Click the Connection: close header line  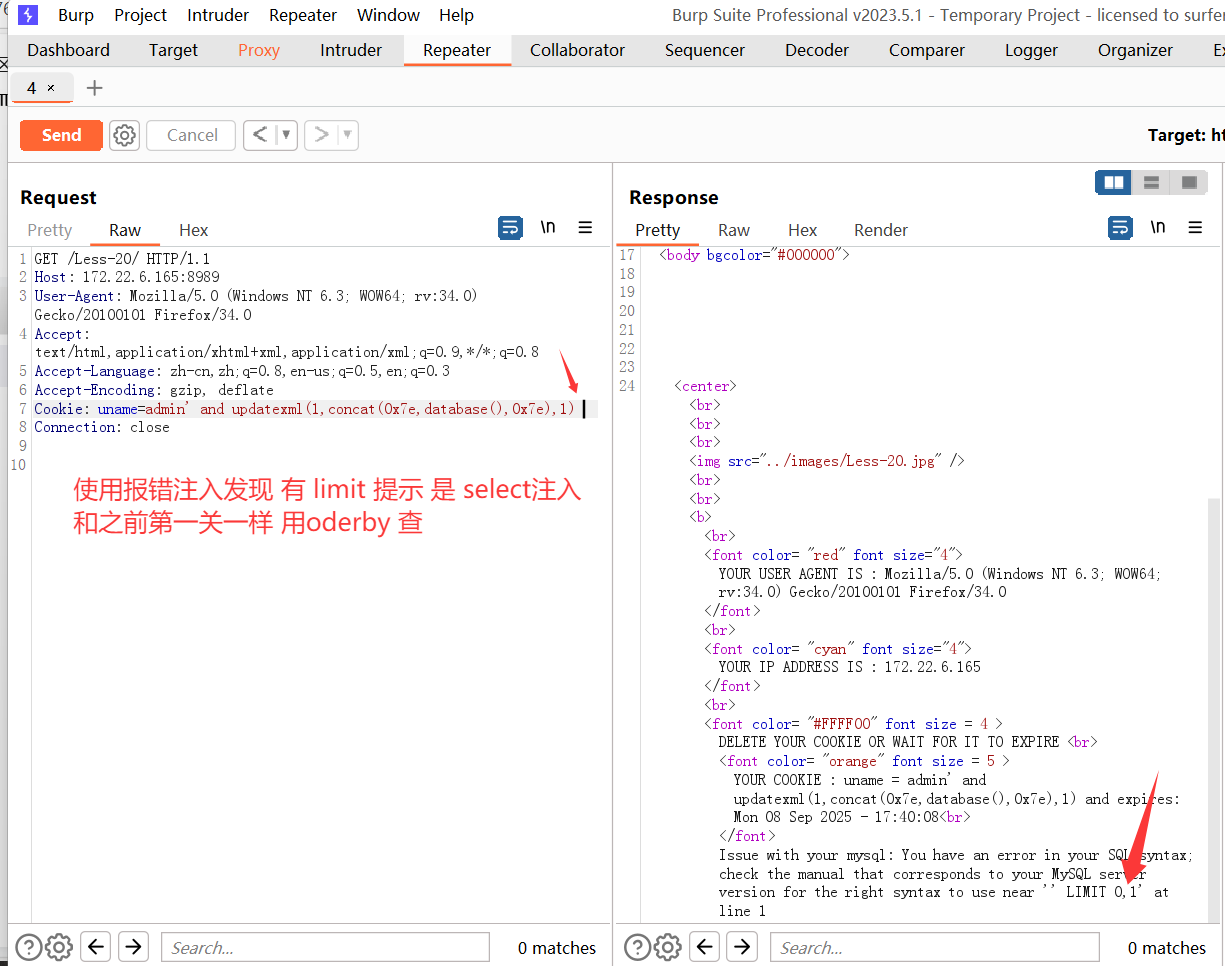pos(102,427)
